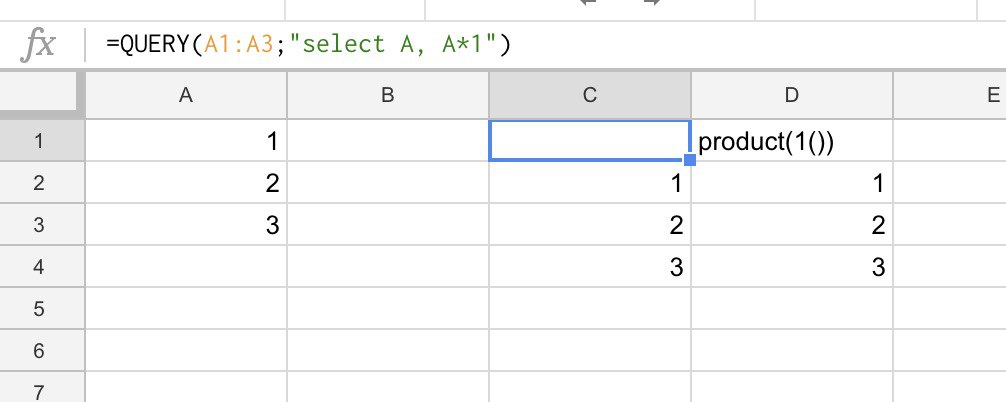This screenshot has height=402, width=1006.
Task: Click cell A1 with value 1
Action: (x=186, y=142)
